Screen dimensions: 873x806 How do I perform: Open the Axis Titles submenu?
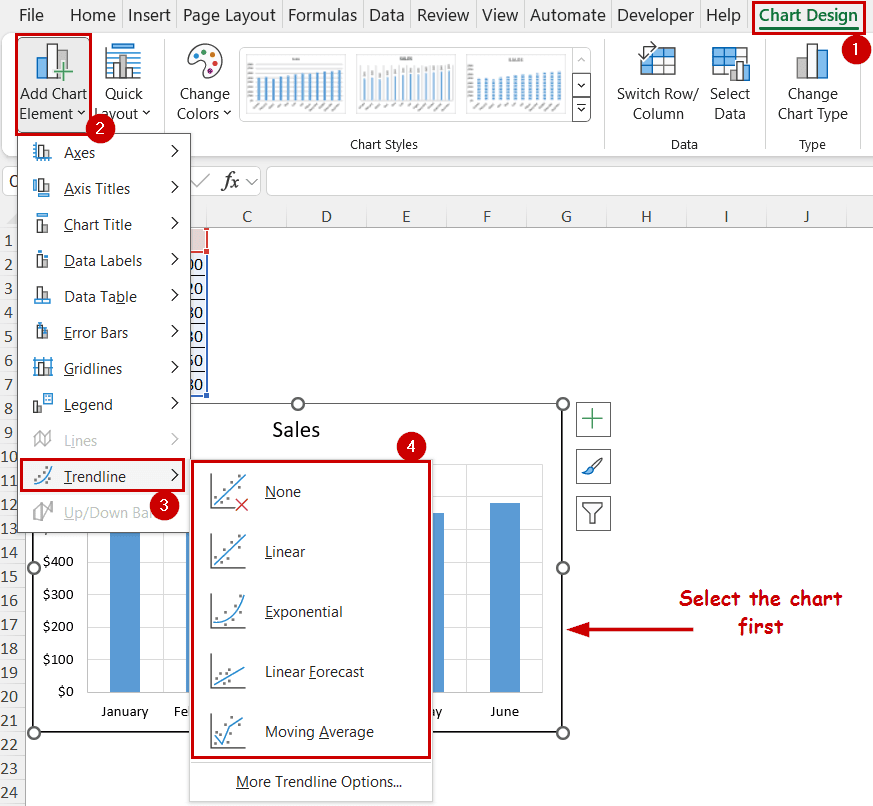click(x=105, y=188)
